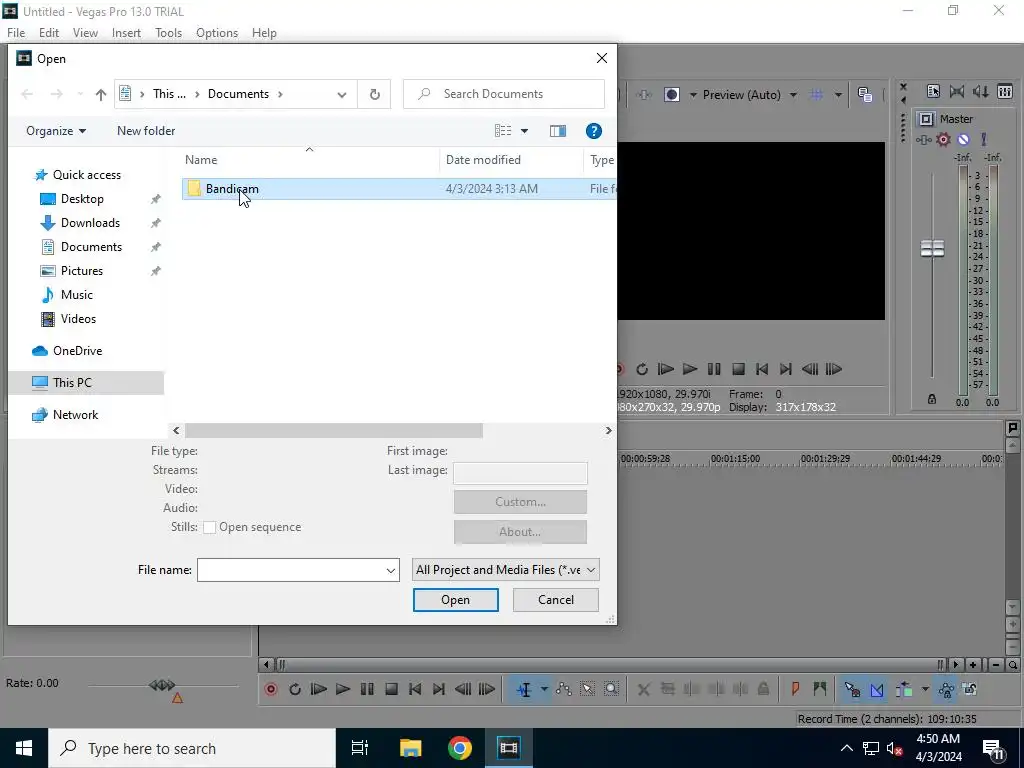The height and width of the screenshot is (768, 1024).
Task: Click New folder in the dialog toolbar
Action: point(146,131)
